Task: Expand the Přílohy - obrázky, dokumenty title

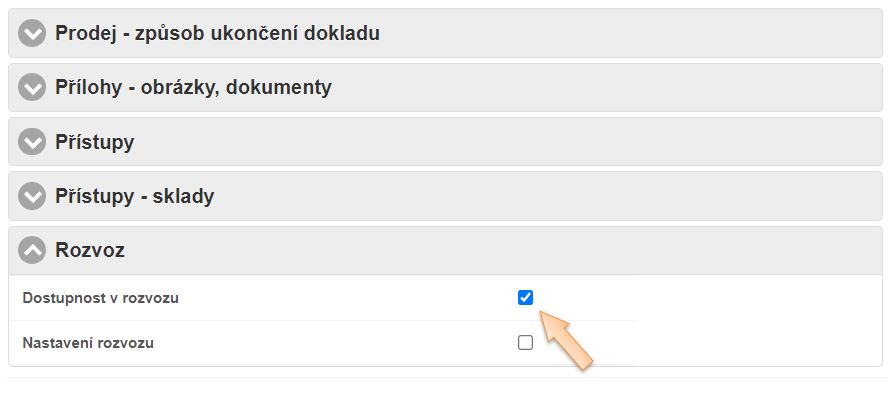Action: (193, 88)
